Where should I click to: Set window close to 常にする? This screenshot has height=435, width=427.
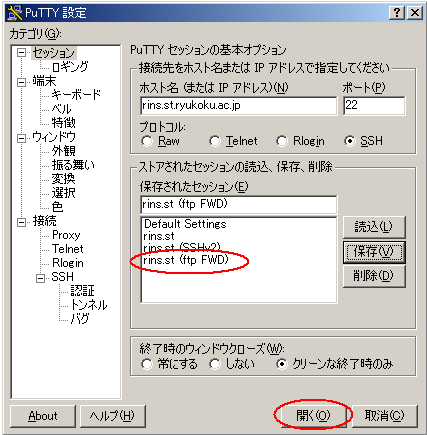[147, 364]
